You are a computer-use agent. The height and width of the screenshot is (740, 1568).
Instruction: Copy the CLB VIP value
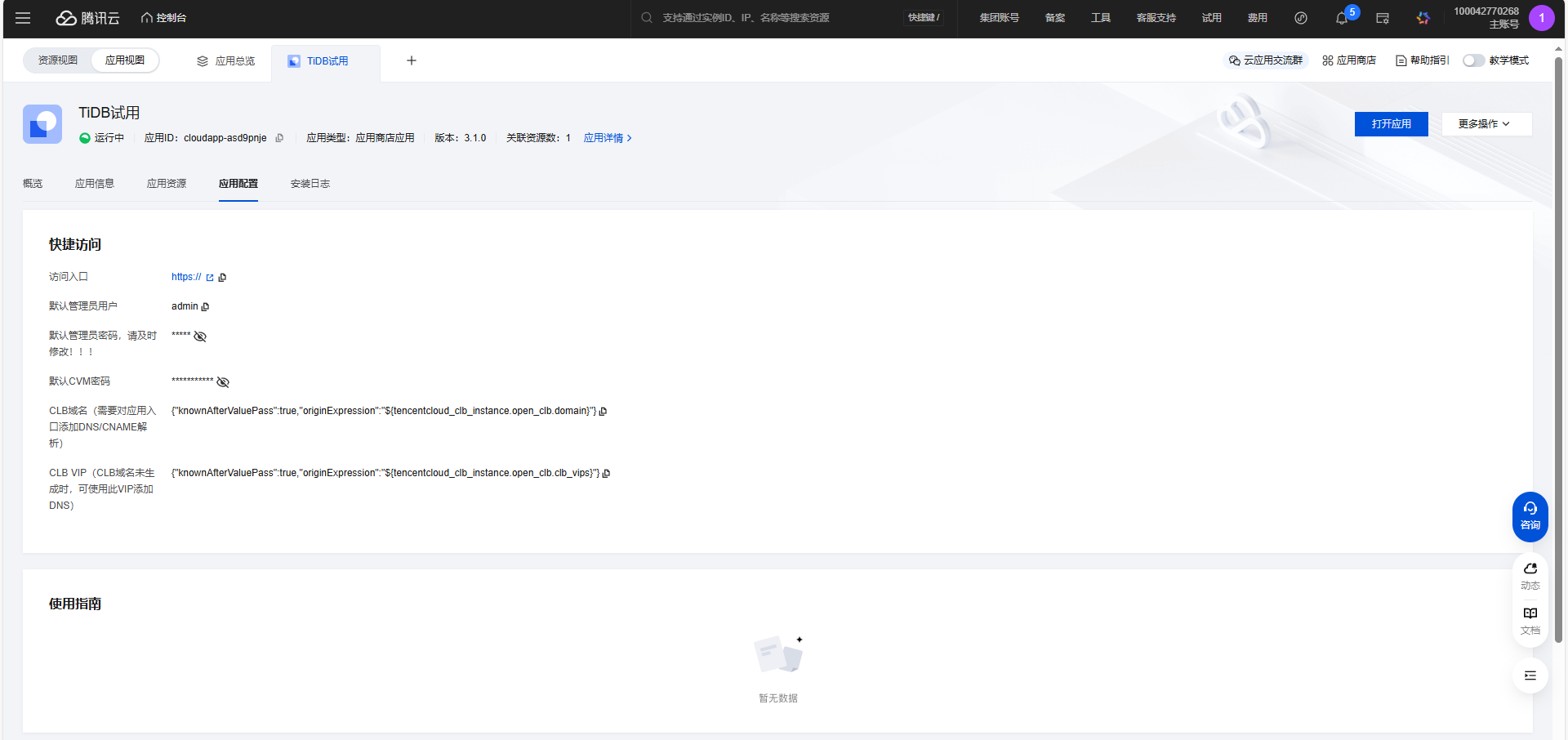point(607,474)
